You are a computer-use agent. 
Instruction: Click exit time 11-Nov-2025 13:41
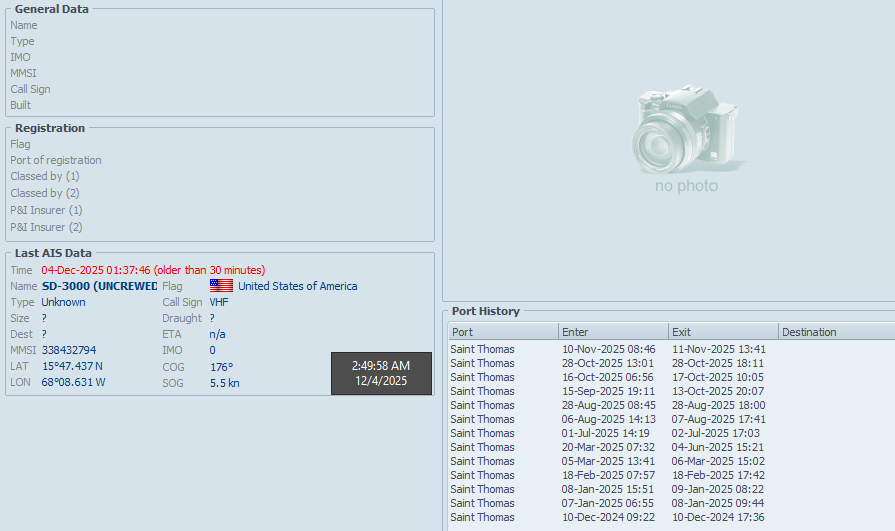coord(719,349)
